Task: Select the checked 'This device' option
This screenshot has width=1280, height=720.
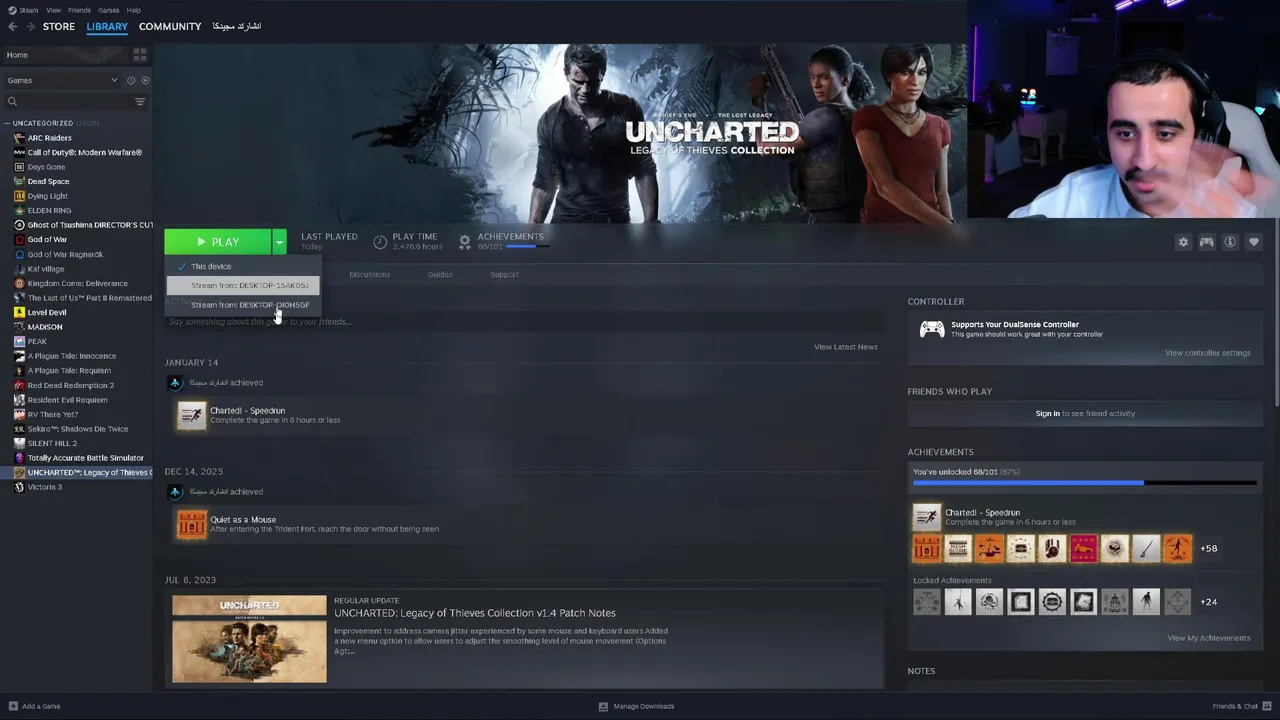Action: click(243, 267)
